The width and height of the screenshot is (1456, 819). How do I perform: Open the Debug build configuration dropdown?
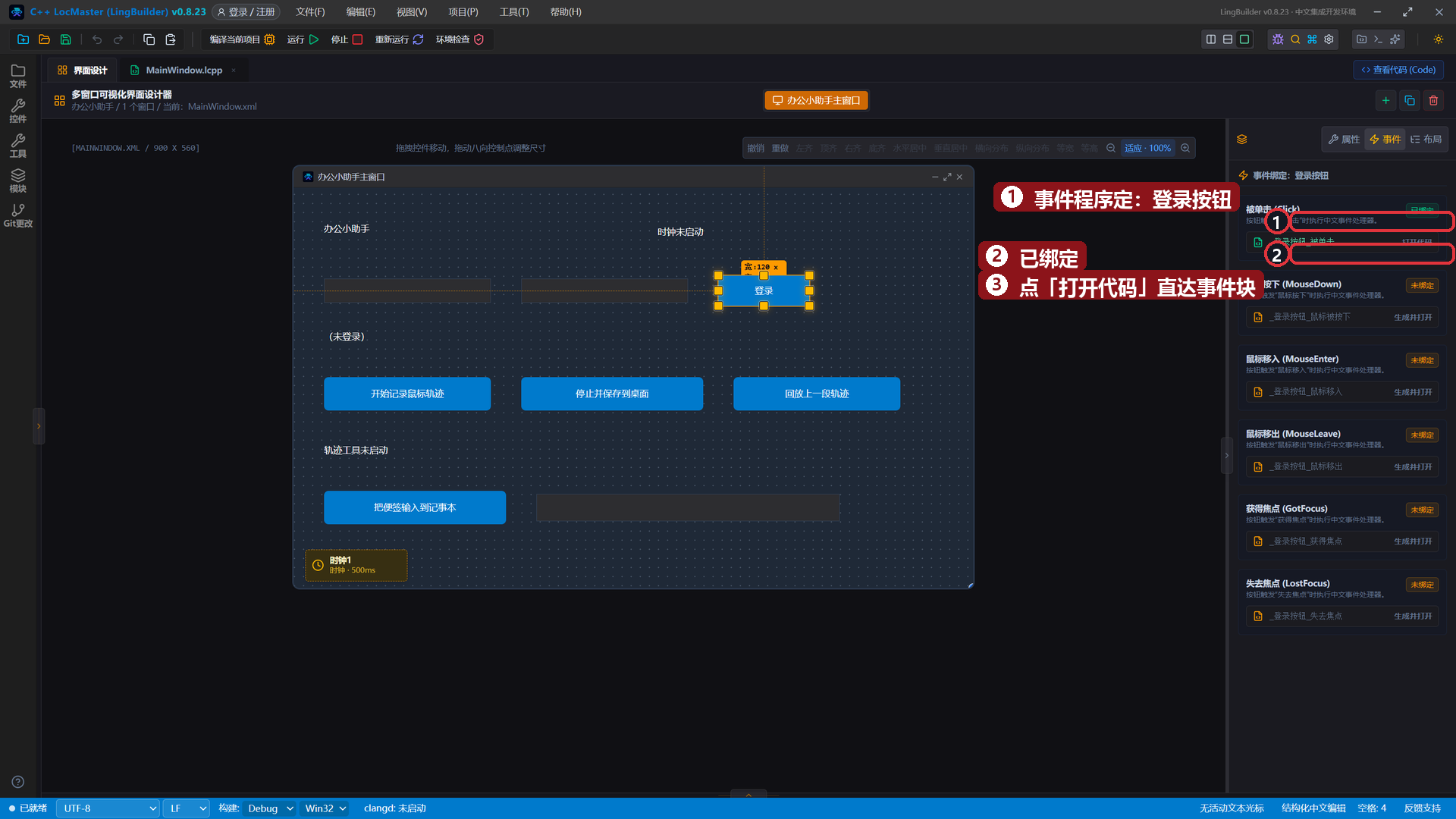(270, 808)
